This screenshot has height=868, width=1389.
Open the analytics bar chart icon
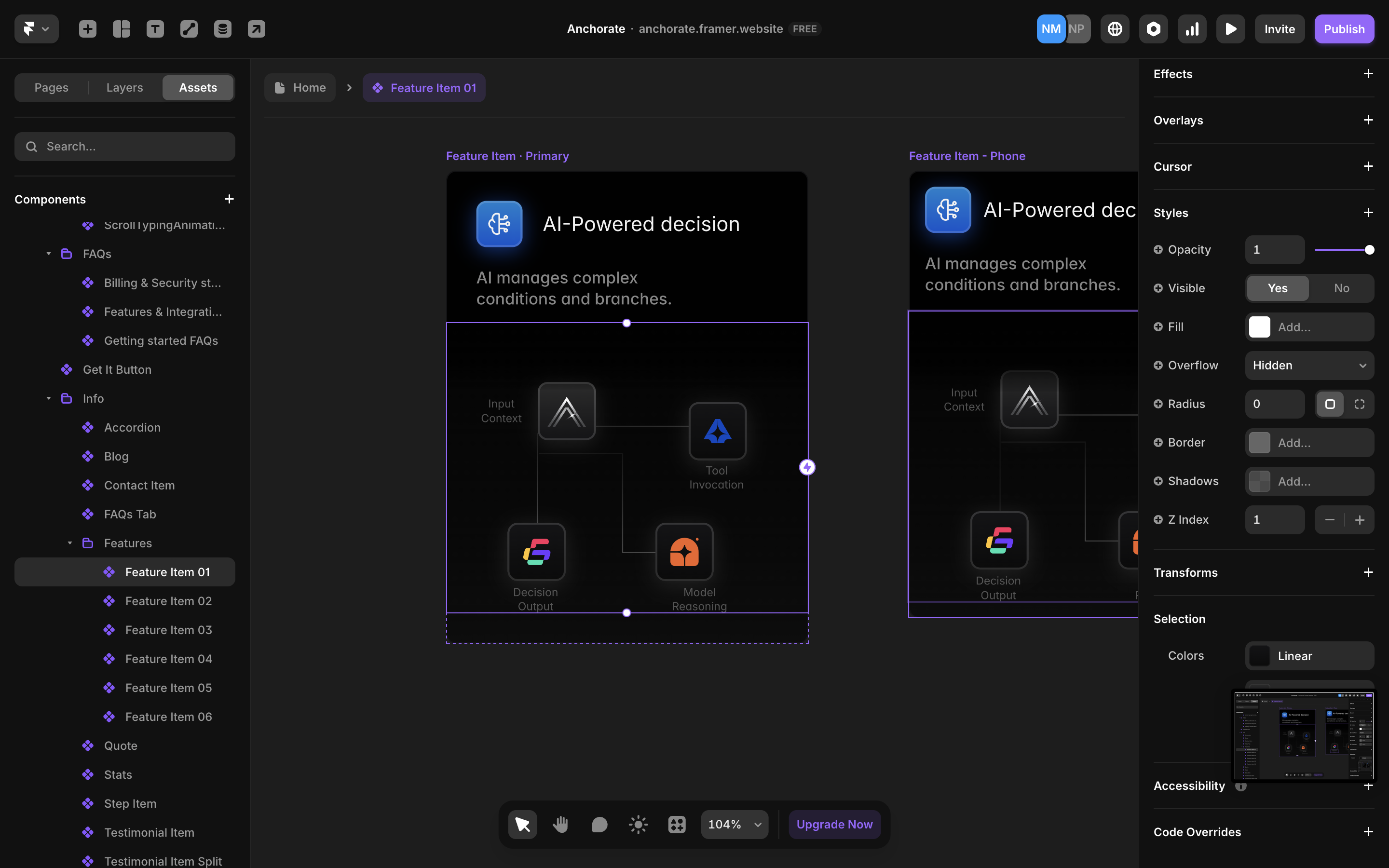click(1192, 29)
